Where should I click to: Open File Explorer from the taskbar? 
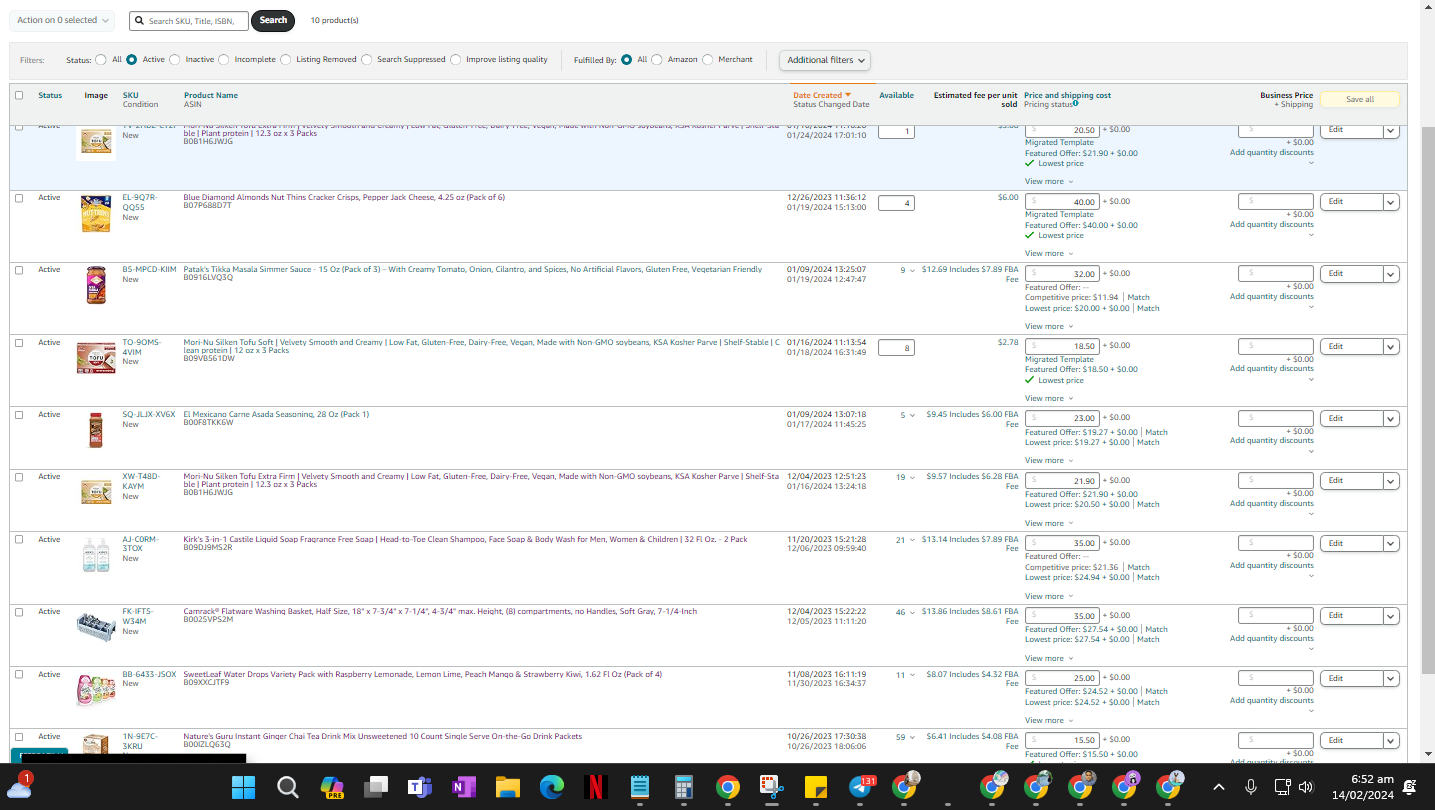click(508, 788)
